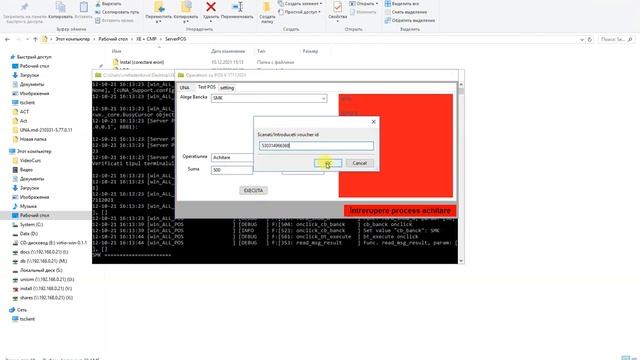Image resolution: width=640 pixels, height=360 pixels.
Task: Select VideoCurs under Этот компьютер
Action: (30, 160)
